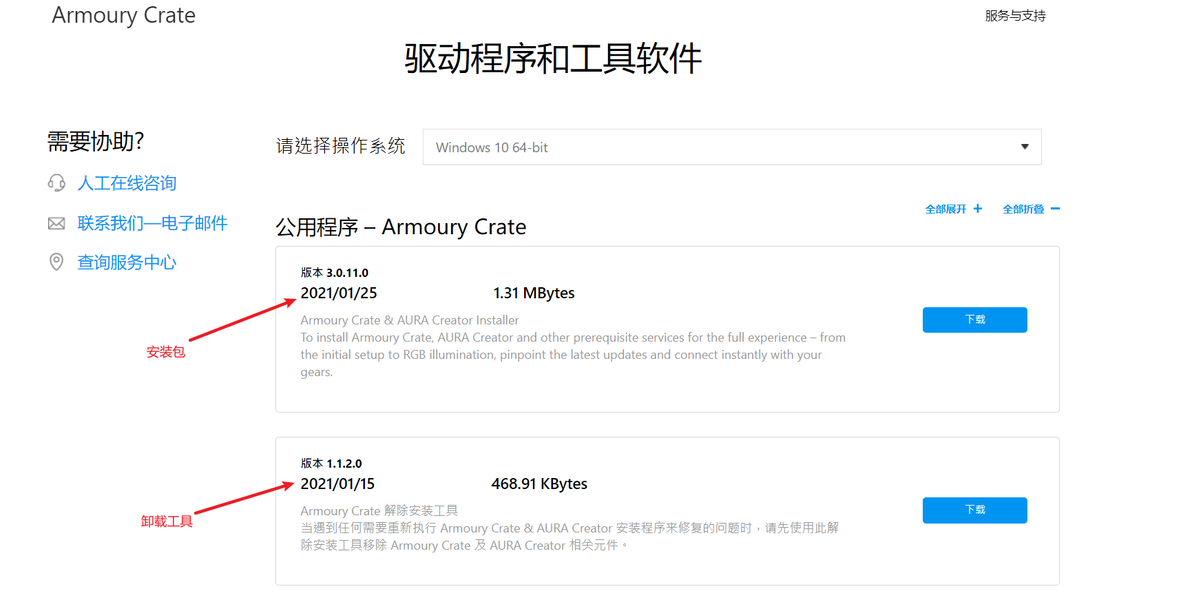Click the date 2021/01/15

[x=338, y=484]
